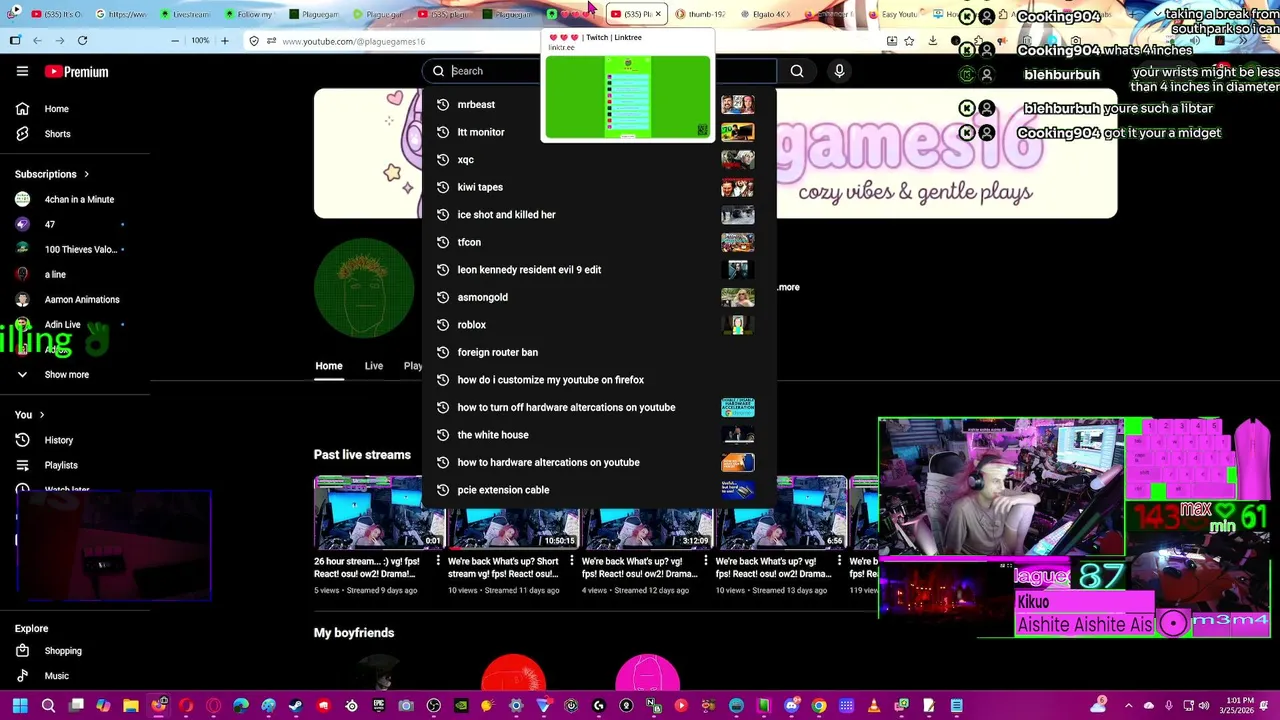The height and width of the screenshot is (720, 1280).
Task: Open taskbar clock showing 1:01 PM
Action: tap(1239, 706)
